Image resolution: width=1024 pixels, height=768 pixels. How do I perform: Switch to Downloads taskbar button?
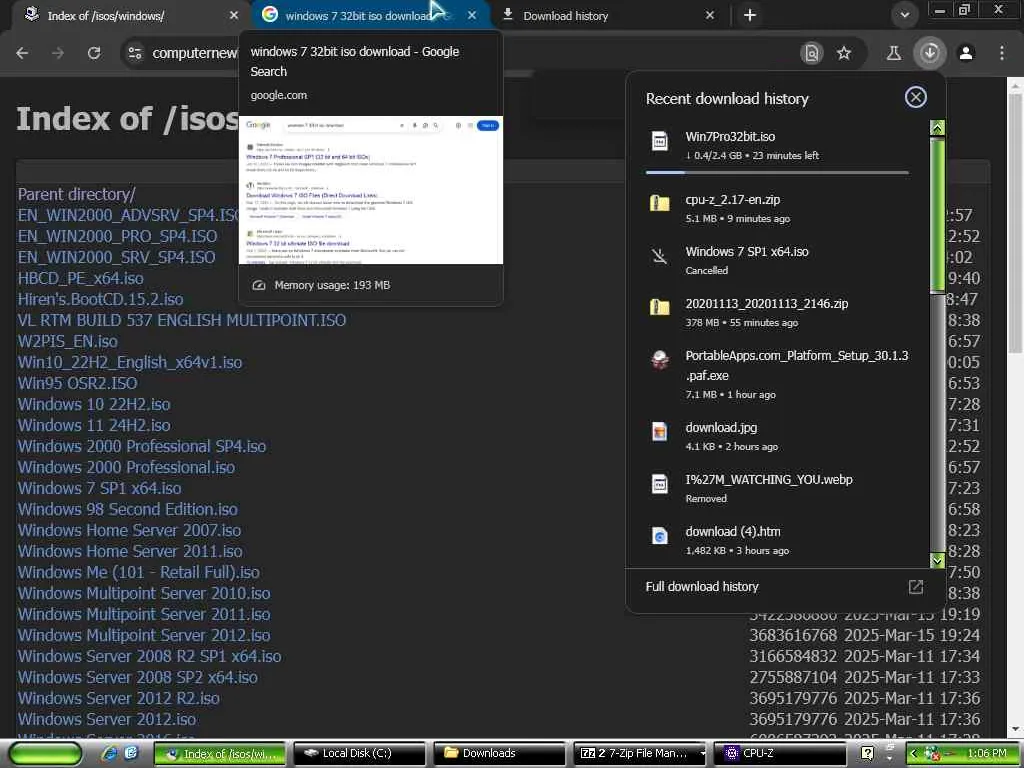pos(500,754)
